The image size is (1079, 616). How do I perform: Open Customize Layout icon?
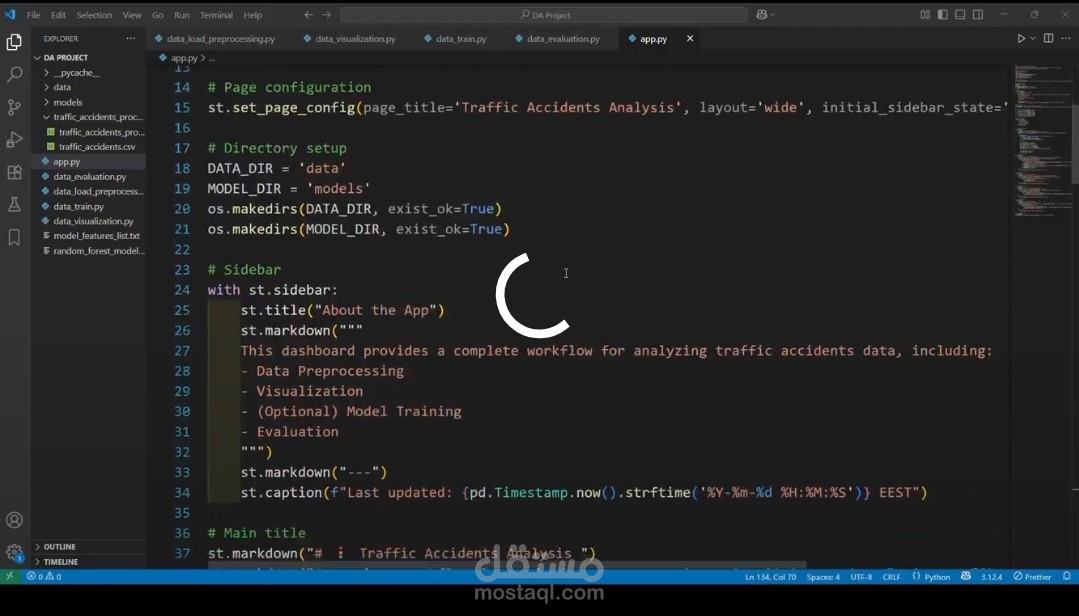925,14
